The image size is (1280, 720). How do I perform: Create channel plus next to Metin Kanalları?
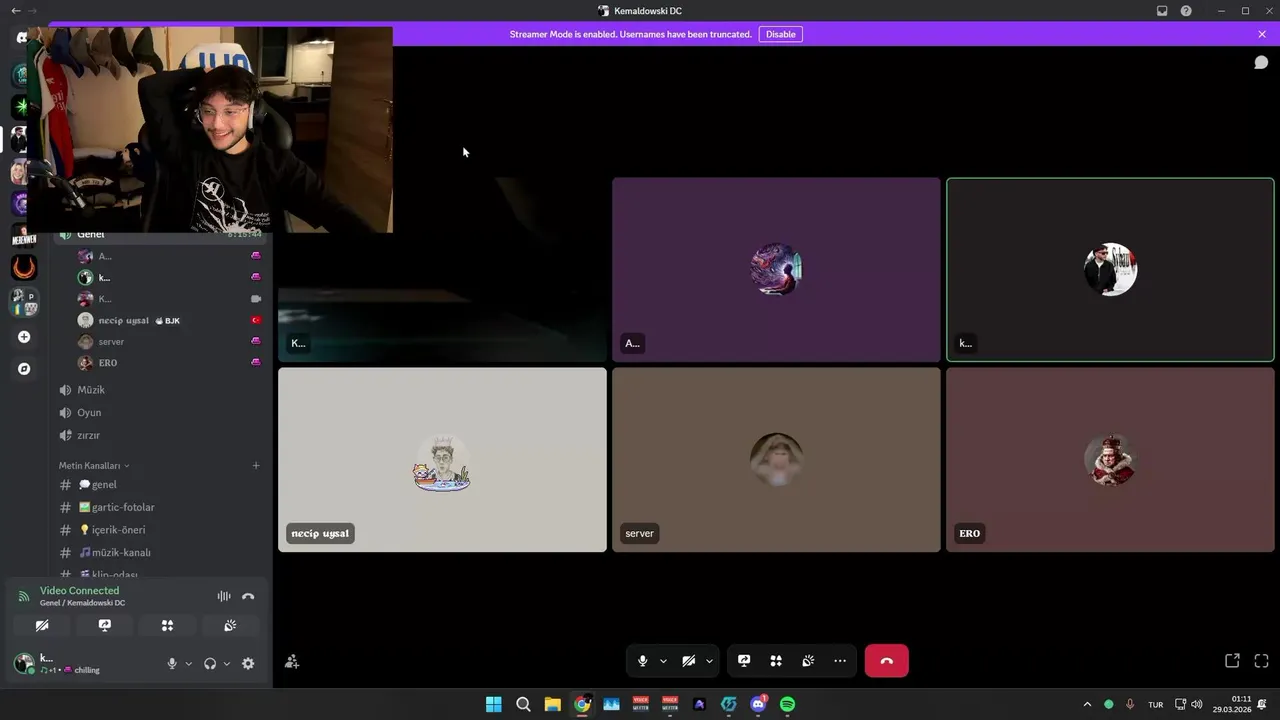(x=256, y=465)
